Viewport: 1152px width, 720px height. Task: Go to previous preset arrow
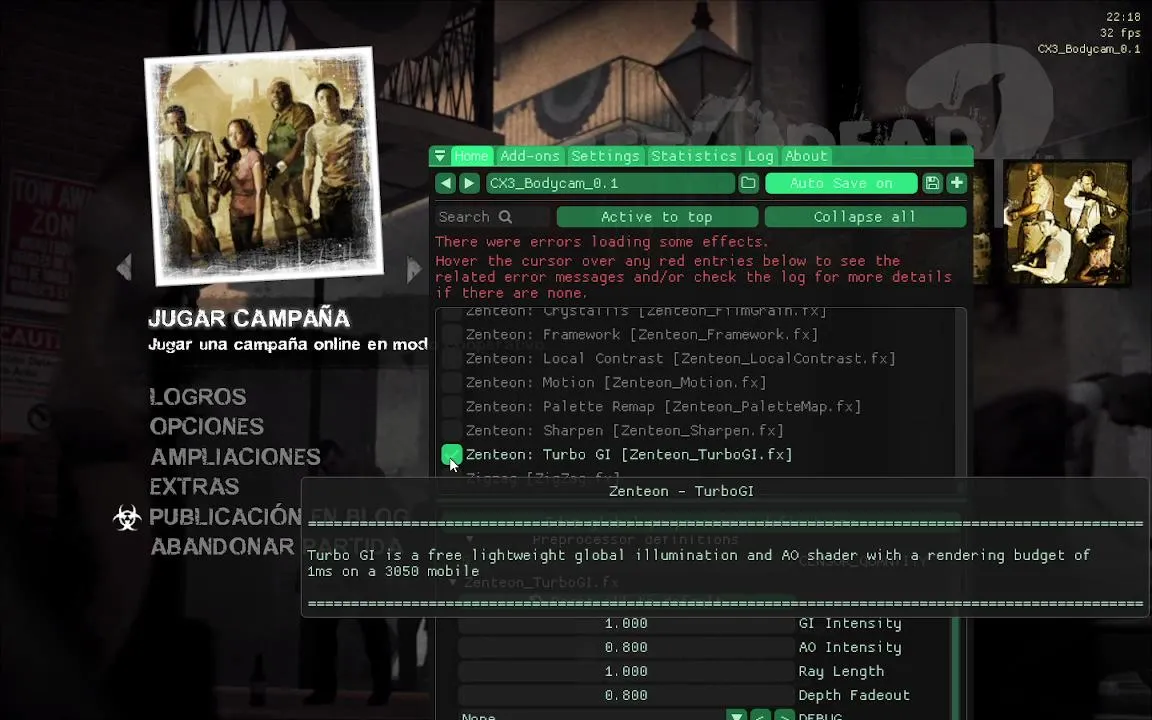[445, 183]
